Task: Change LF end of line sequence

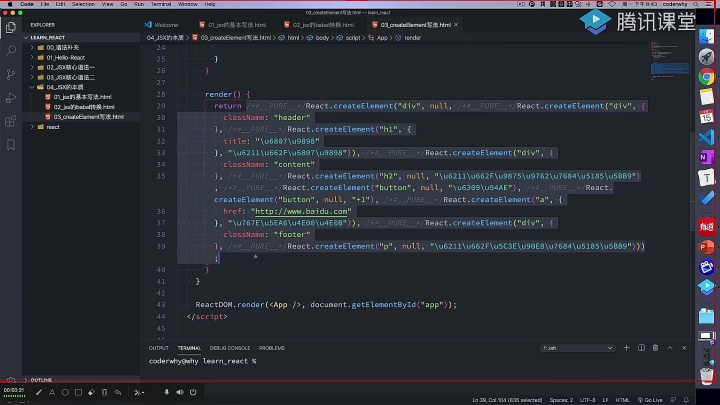Action: (x=605, y=400)
